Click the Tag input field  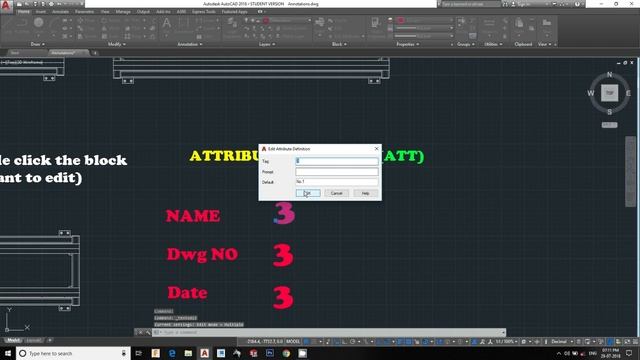pyautogui.click(x=337, y=161)
